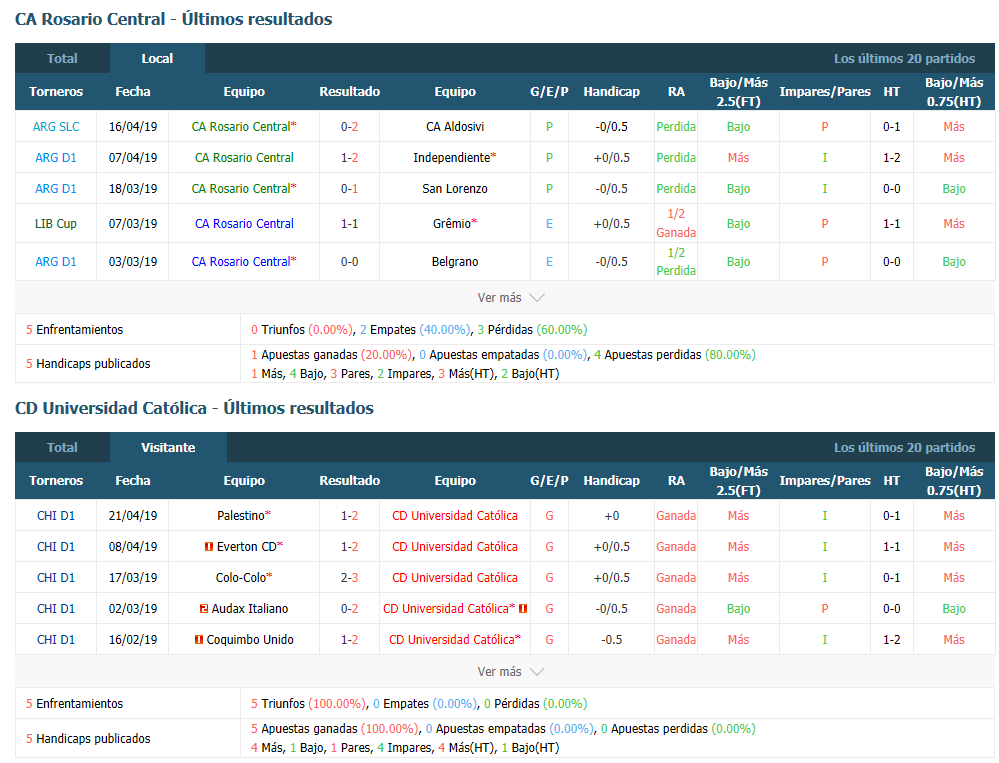Click the 0-2 result of the CA Aldosivi match

click(350, 127)
